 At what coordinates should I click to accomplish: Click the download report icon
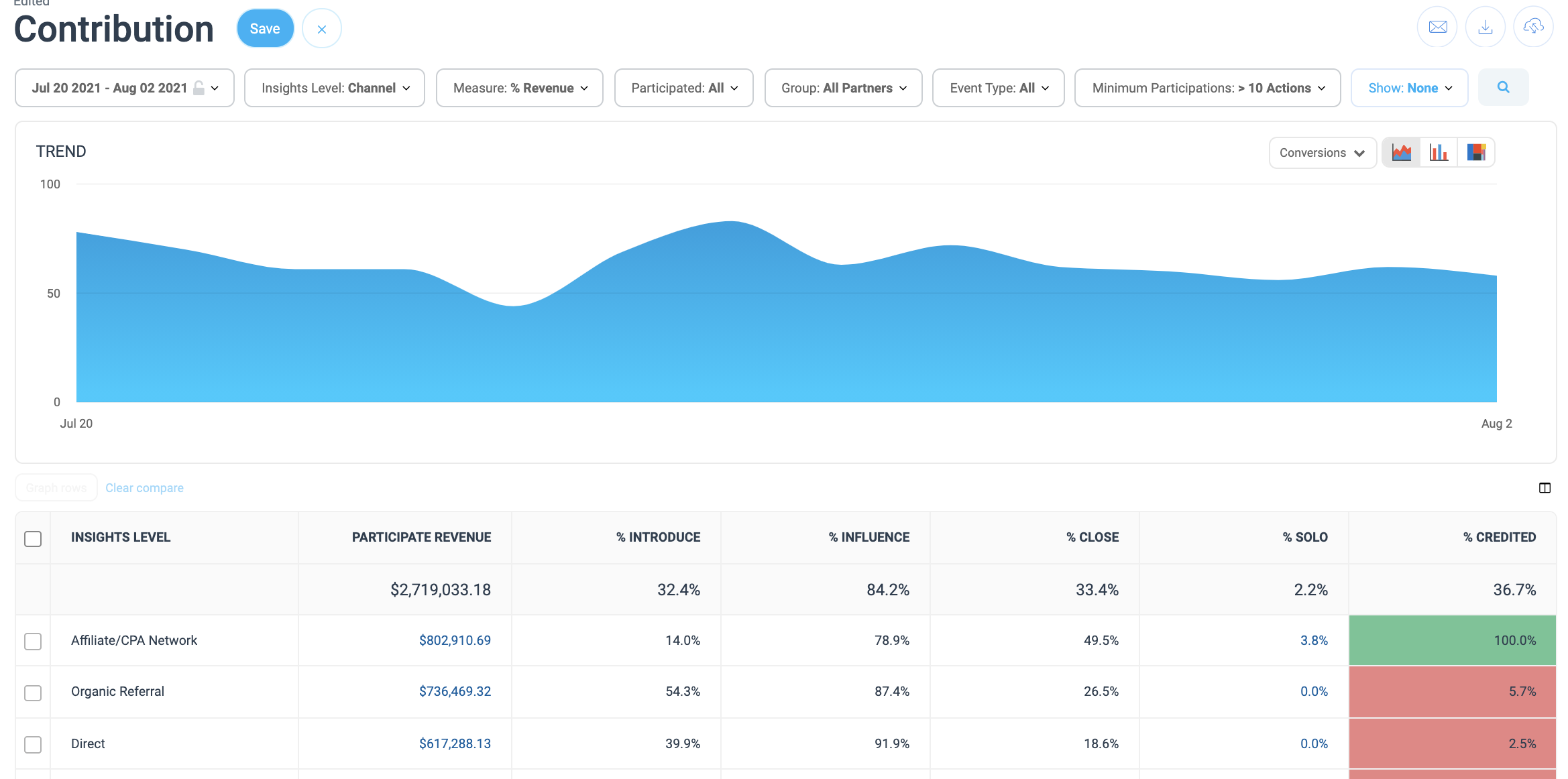pyautogui.click(x=1486, y=27)
